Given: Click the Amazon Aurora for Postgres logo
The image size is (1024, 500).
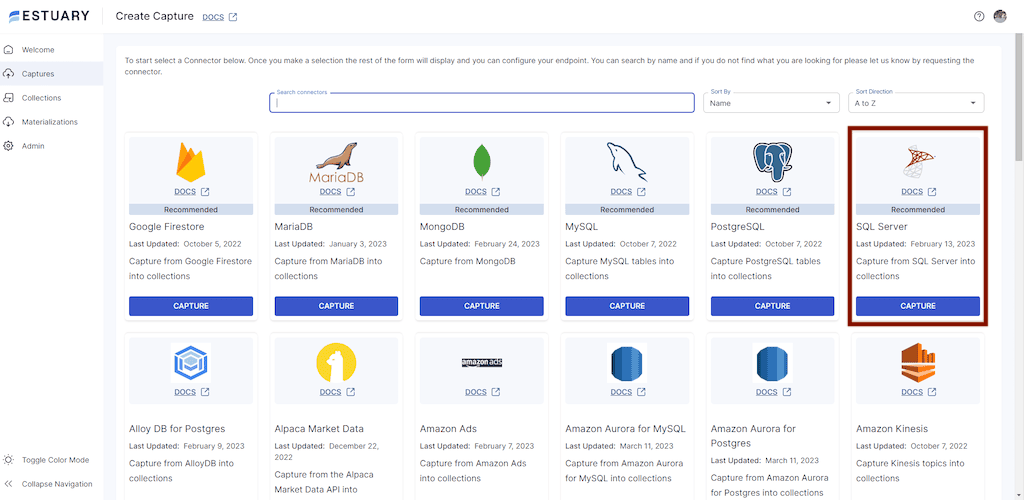Looking at the screenshot, I should pos(773,362).
